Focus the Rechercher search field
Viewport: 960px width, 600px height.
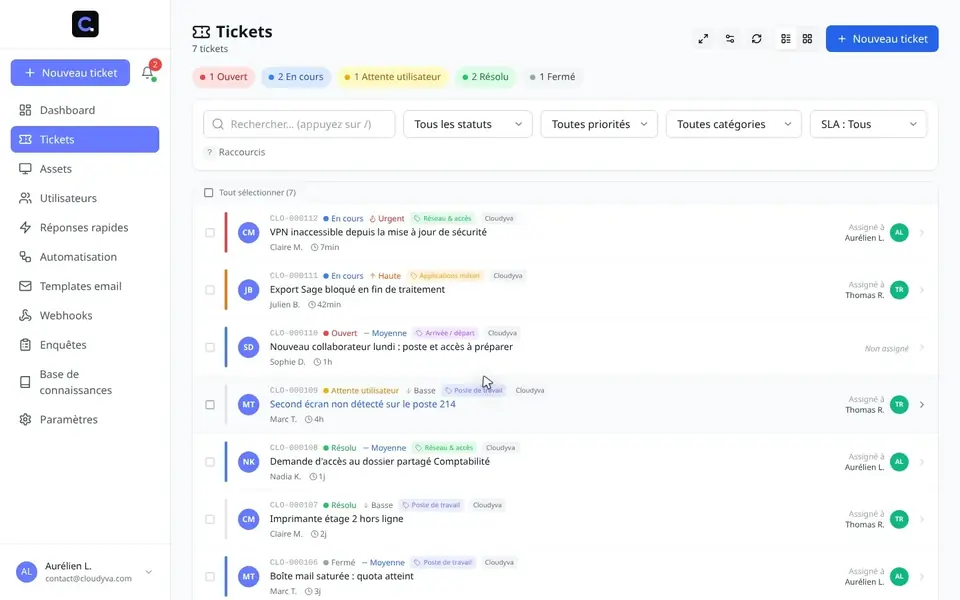(x=299, y=124)
